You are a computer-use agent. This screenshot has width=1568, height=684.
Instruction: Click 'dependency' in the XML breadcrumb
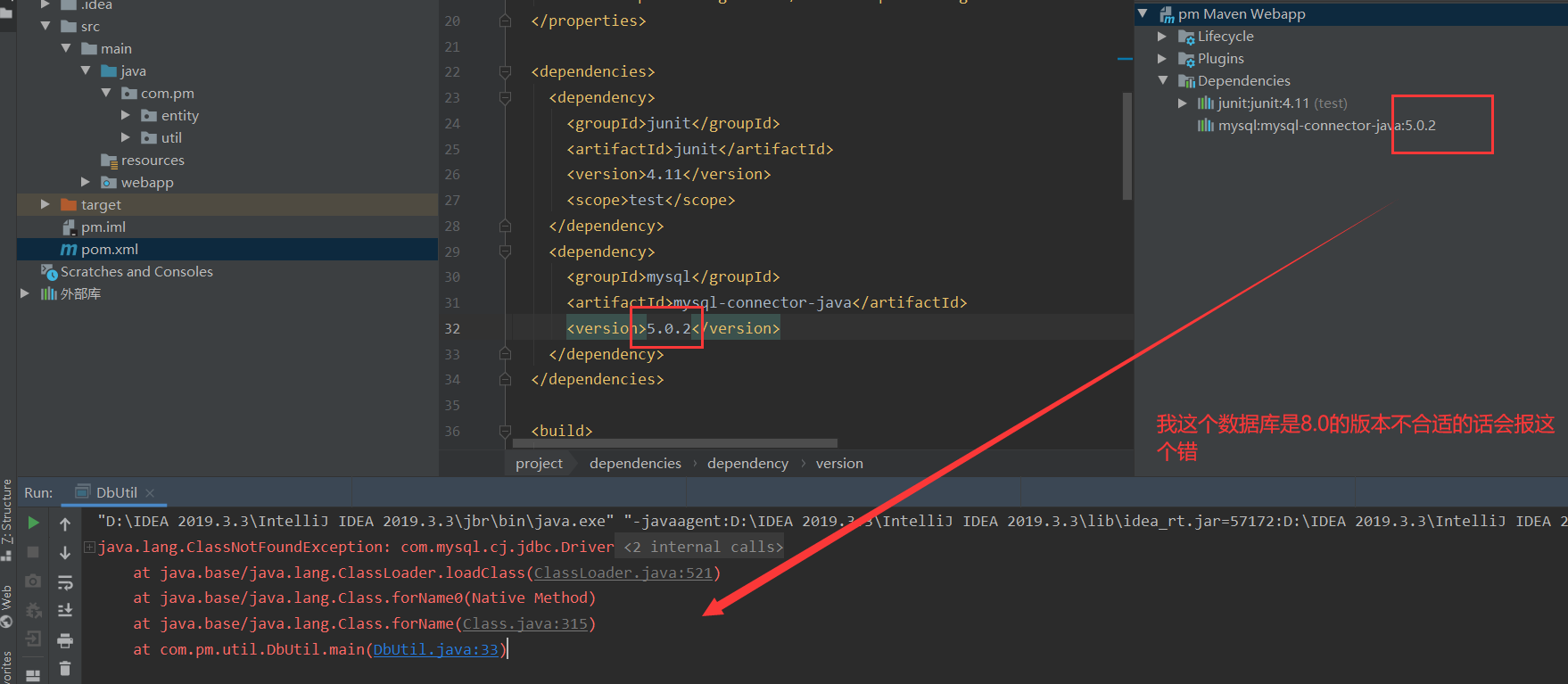(x=747, y=464)
